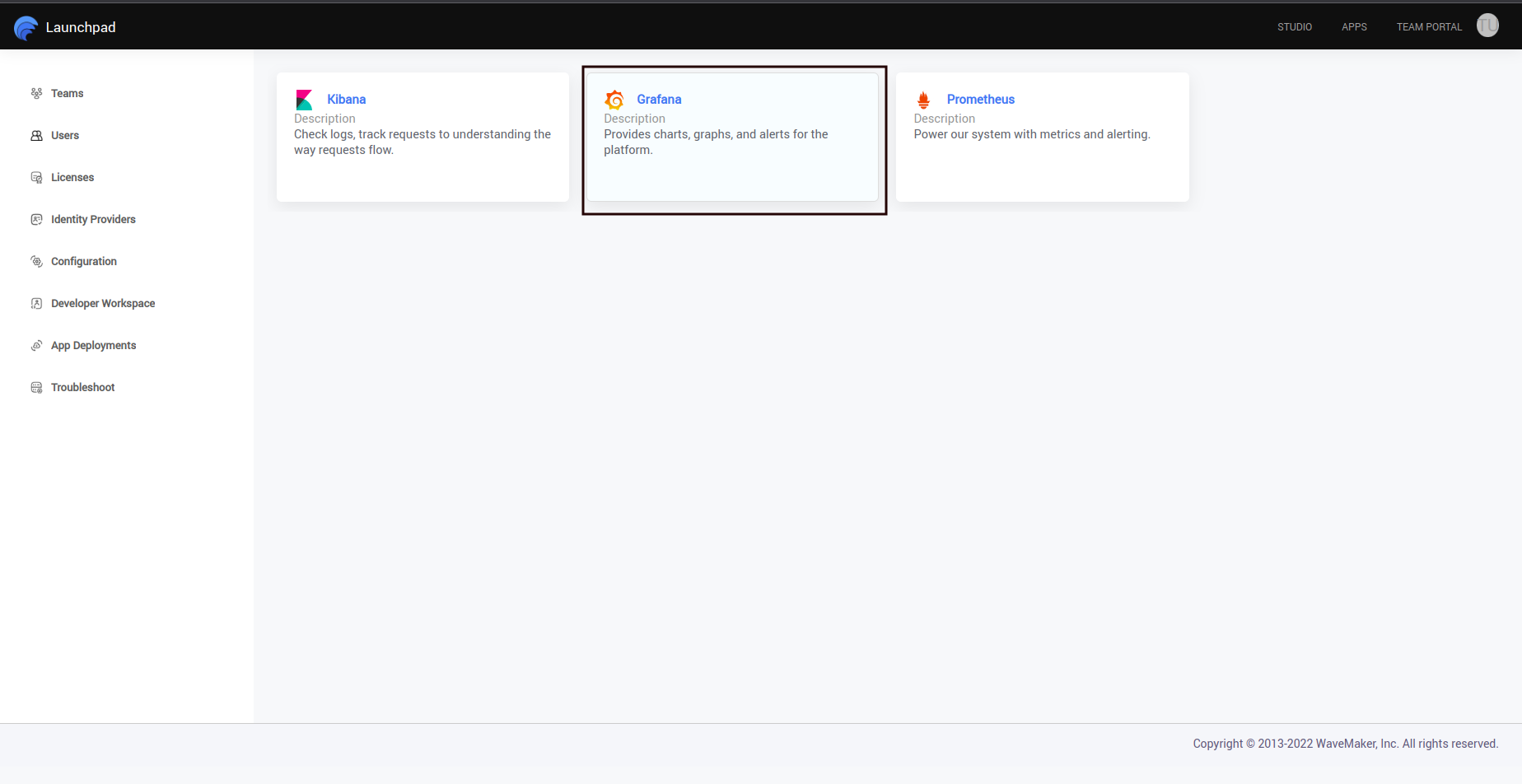
Task: Open the user avatar profile menu
Action: tap(1487, 26)
